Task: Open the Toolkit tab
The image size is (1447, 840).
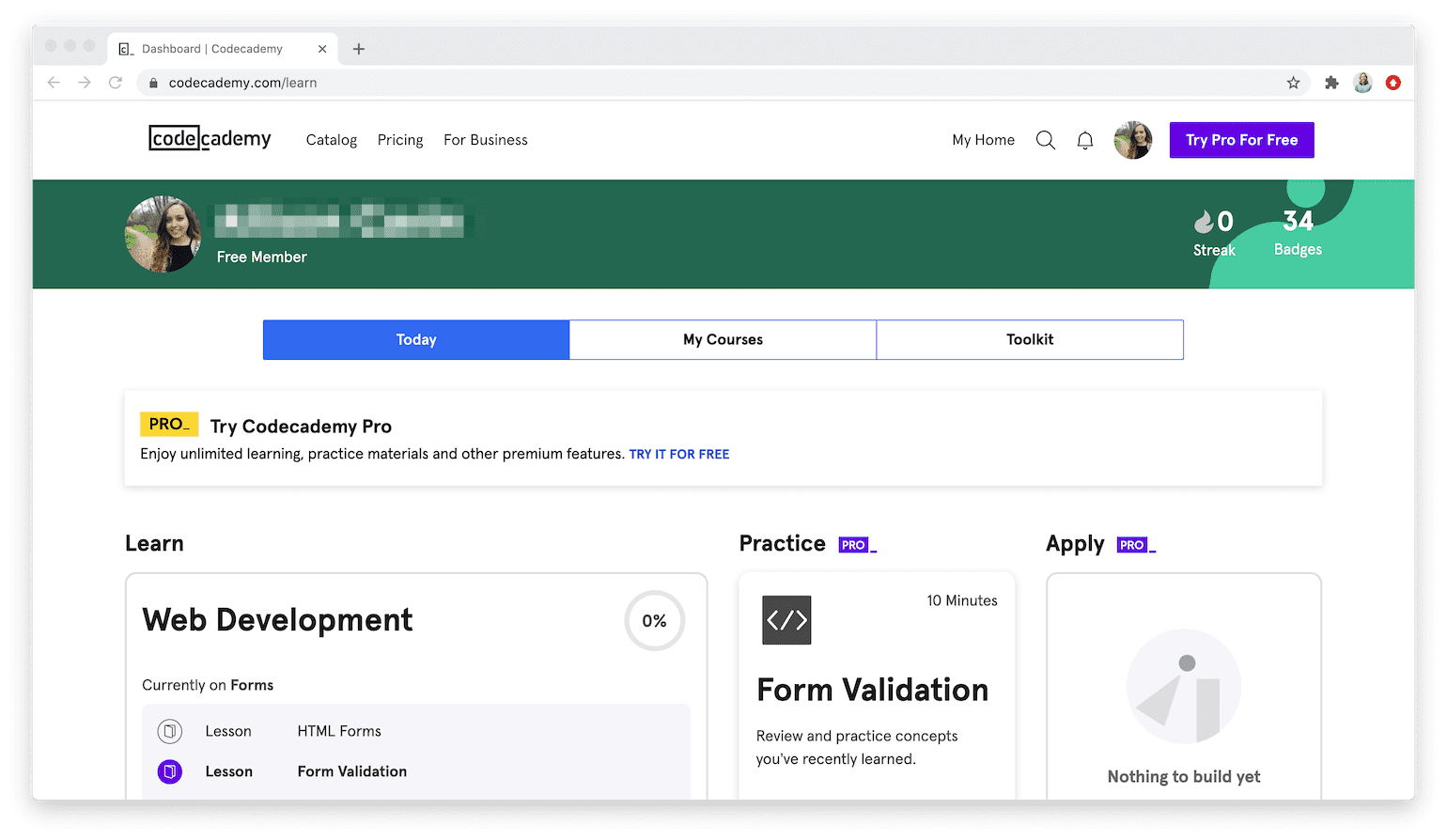Action: [1030, 339]
